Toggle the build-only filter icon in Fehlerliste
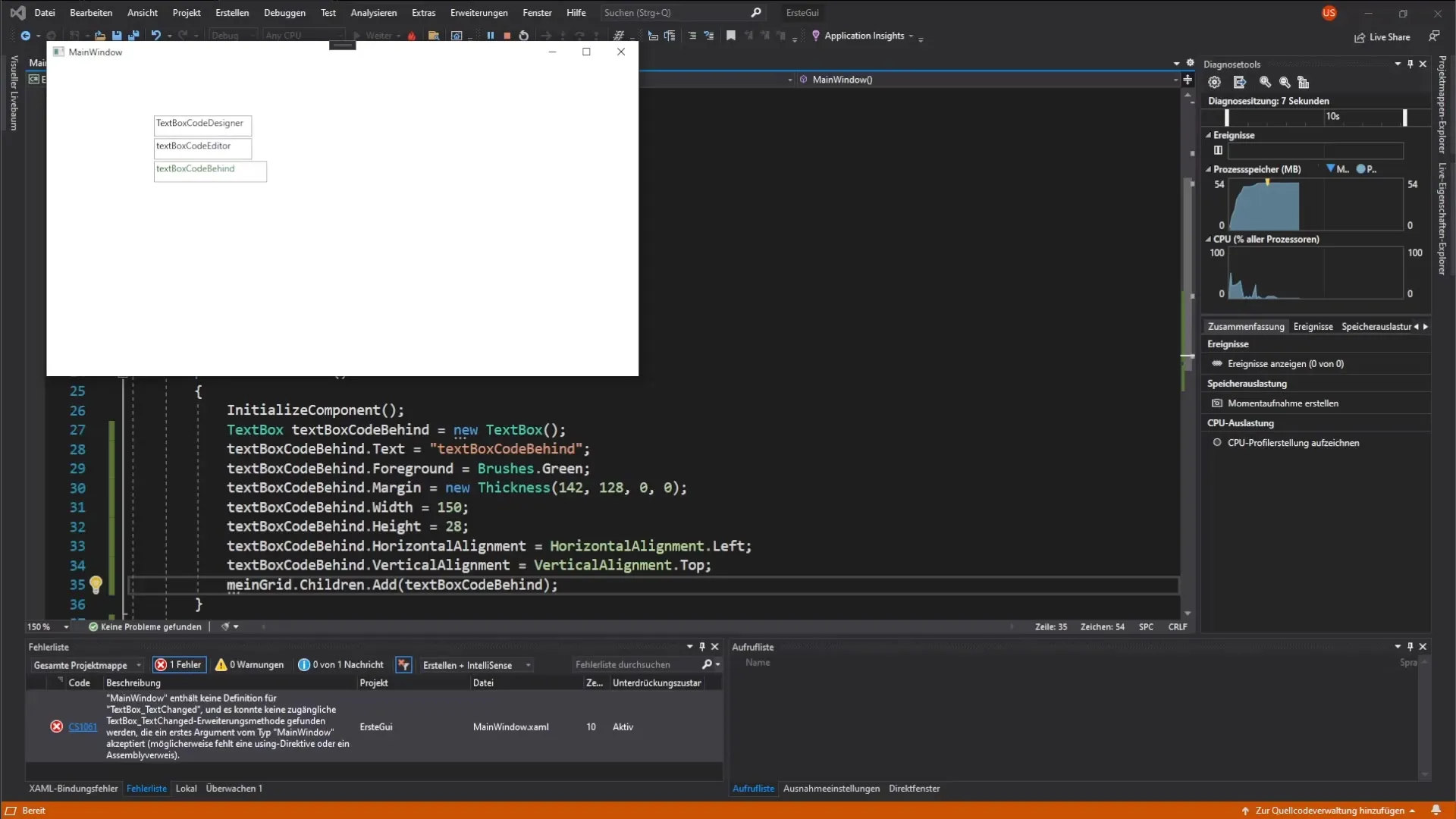1456x819 pixels. [403, 665]
